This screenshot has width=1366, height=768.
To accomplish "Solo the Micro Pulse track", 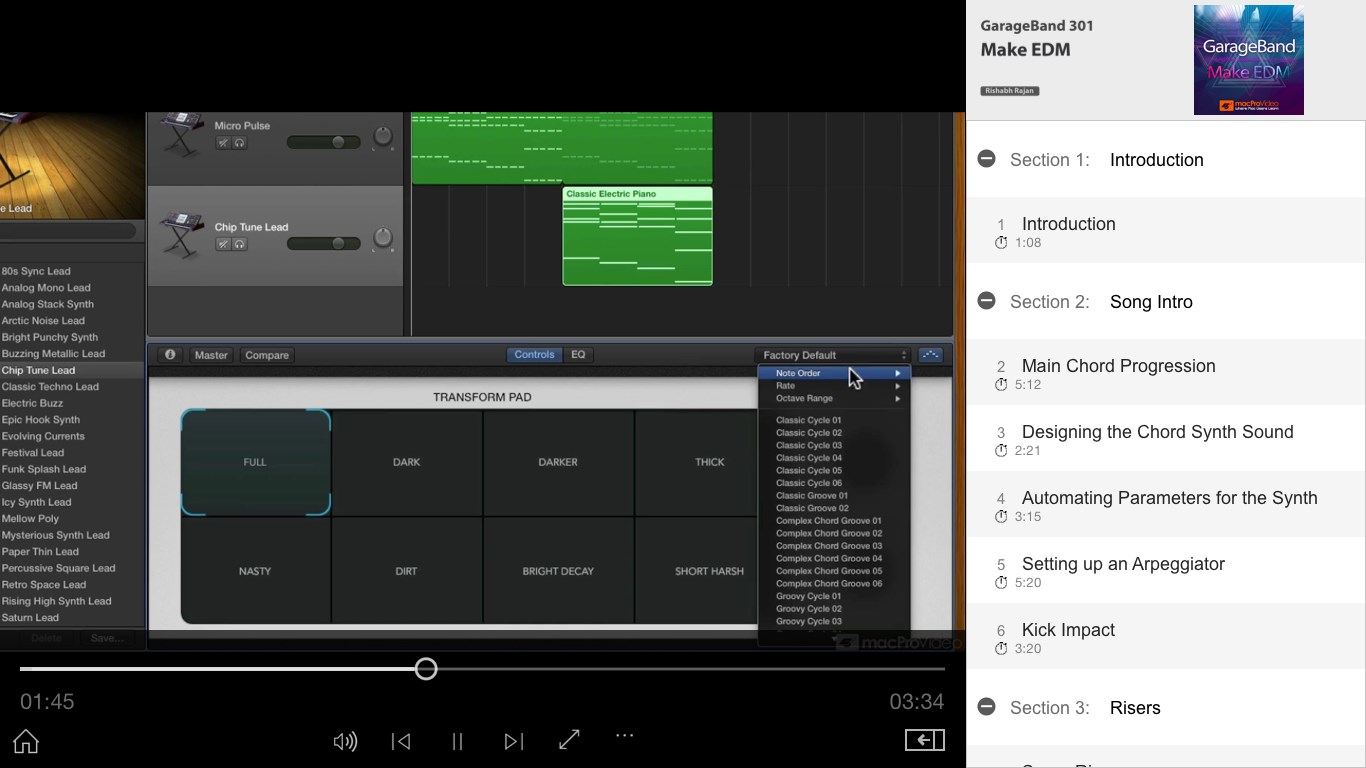I will (240, 142).
